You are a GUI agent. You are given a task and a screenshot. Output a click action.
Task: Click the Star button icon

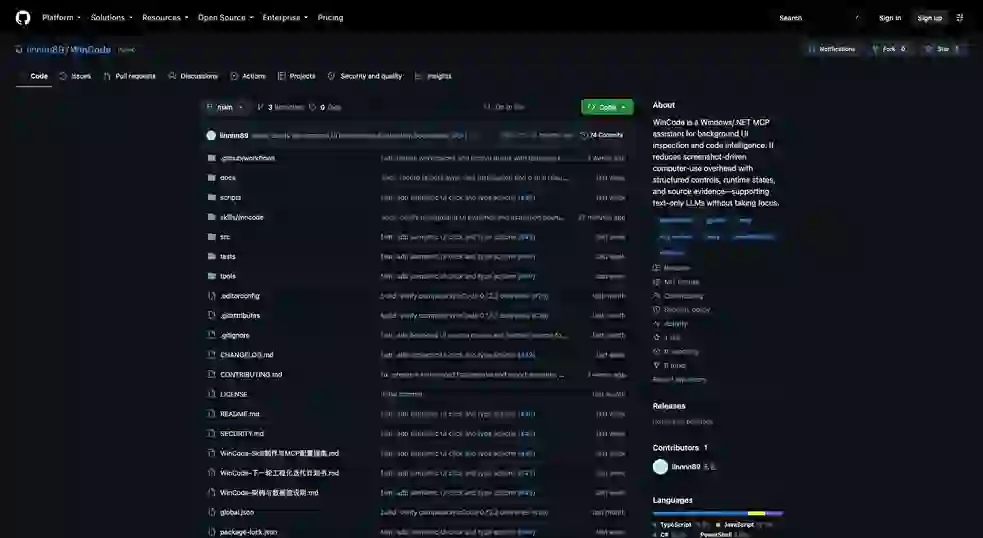pos(928,49)
